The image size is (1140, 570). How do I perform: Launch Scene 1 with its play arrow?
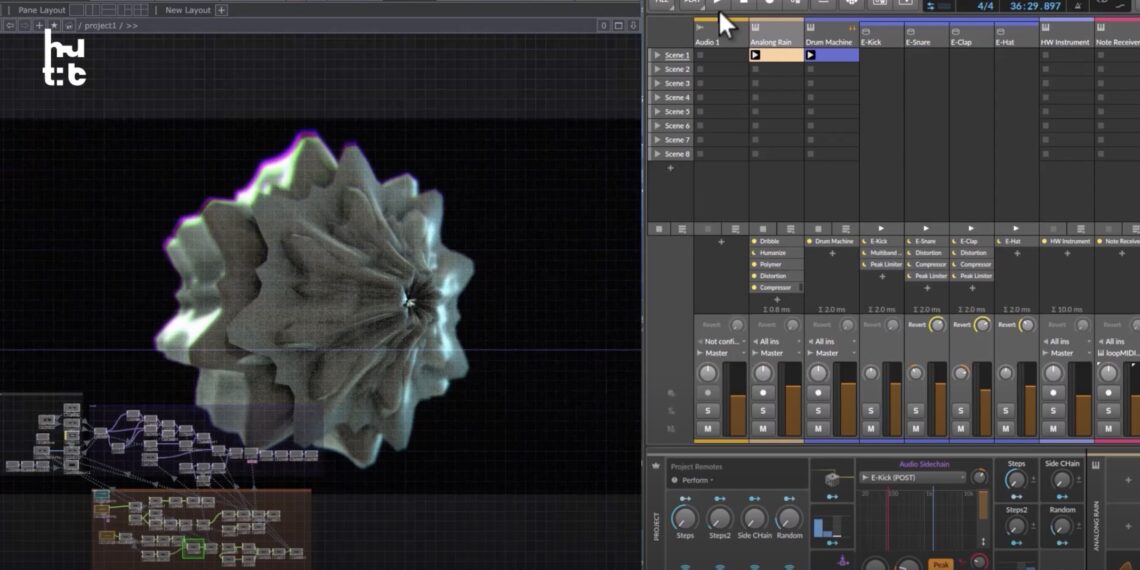pyautogui.click(x=657, y=55)
